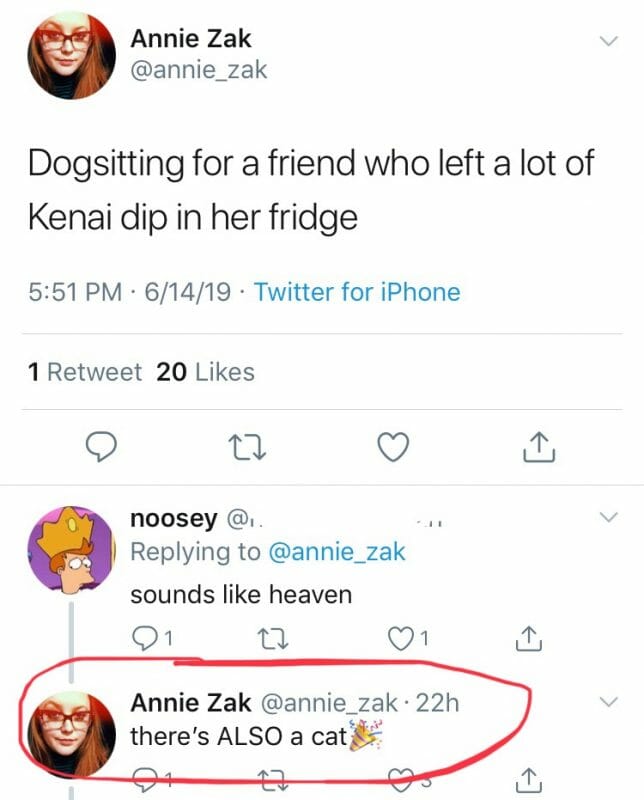
Task: View the 1 Retweet list
Action: [x=85, y=372]
